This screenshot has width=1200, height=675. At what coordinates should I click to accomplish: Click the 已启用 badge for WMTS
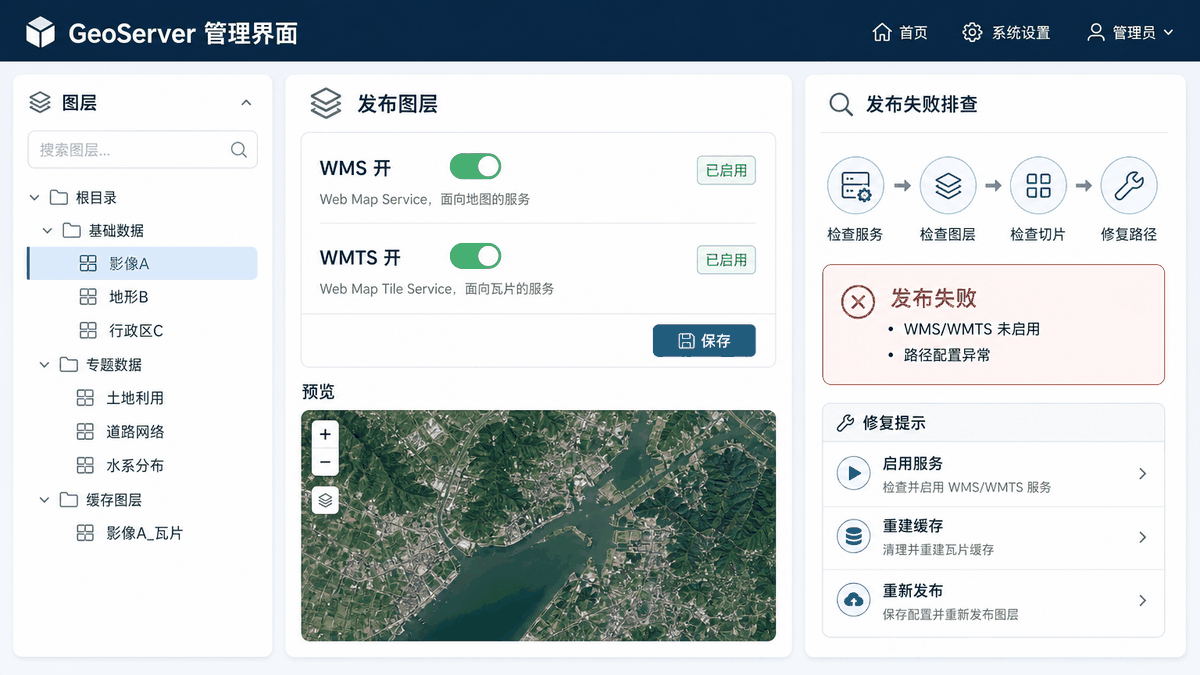coord(726,260)
